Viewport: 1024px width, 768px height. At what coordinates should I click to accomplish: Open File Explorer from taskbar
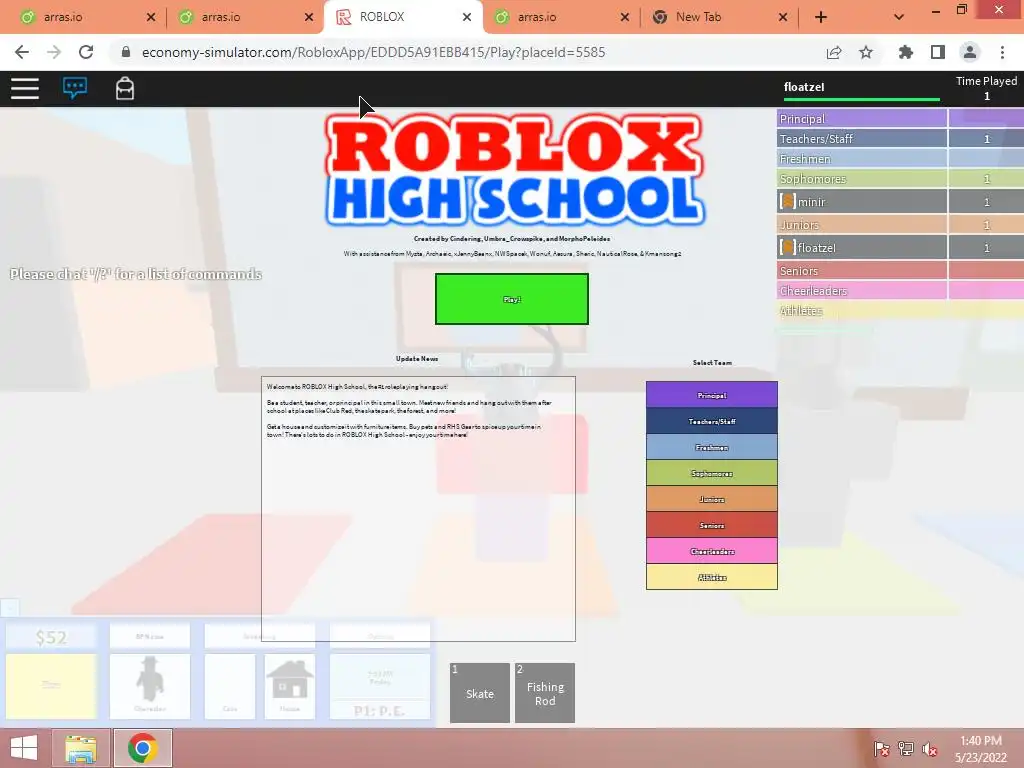[81, 748]
